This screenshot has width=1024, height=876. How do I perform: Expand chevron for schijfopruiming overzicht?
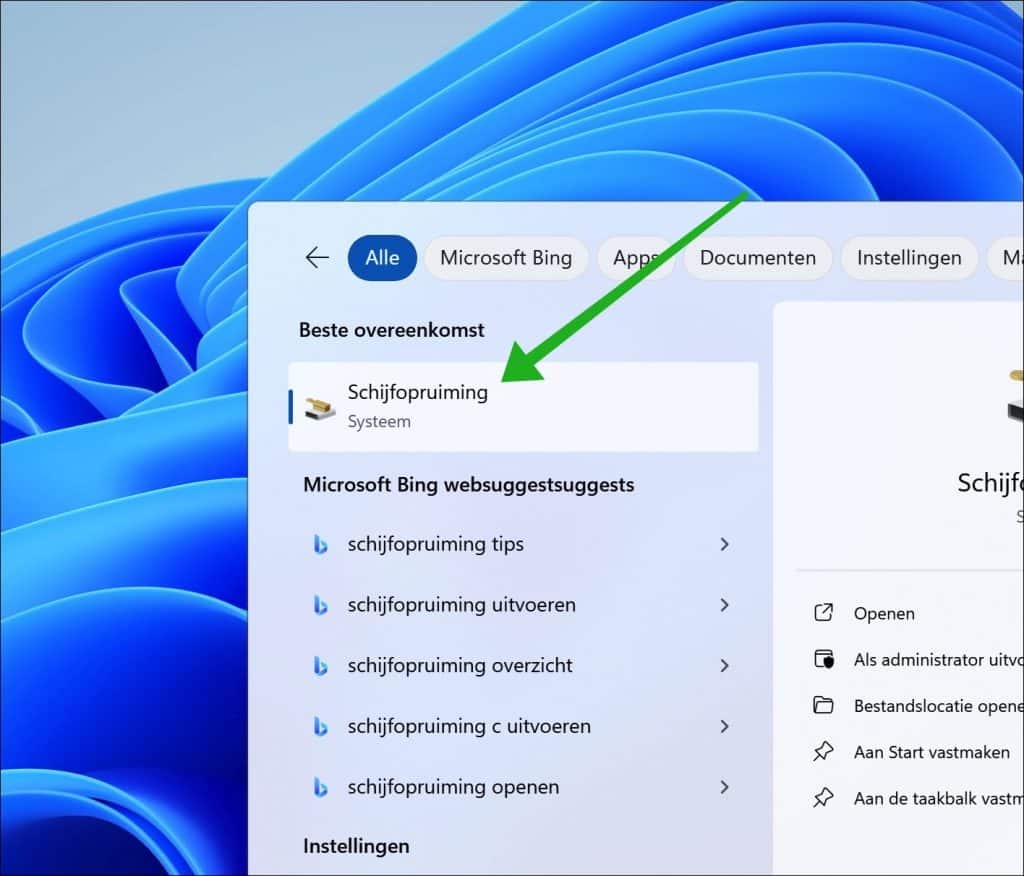click(x=724, y=666)
